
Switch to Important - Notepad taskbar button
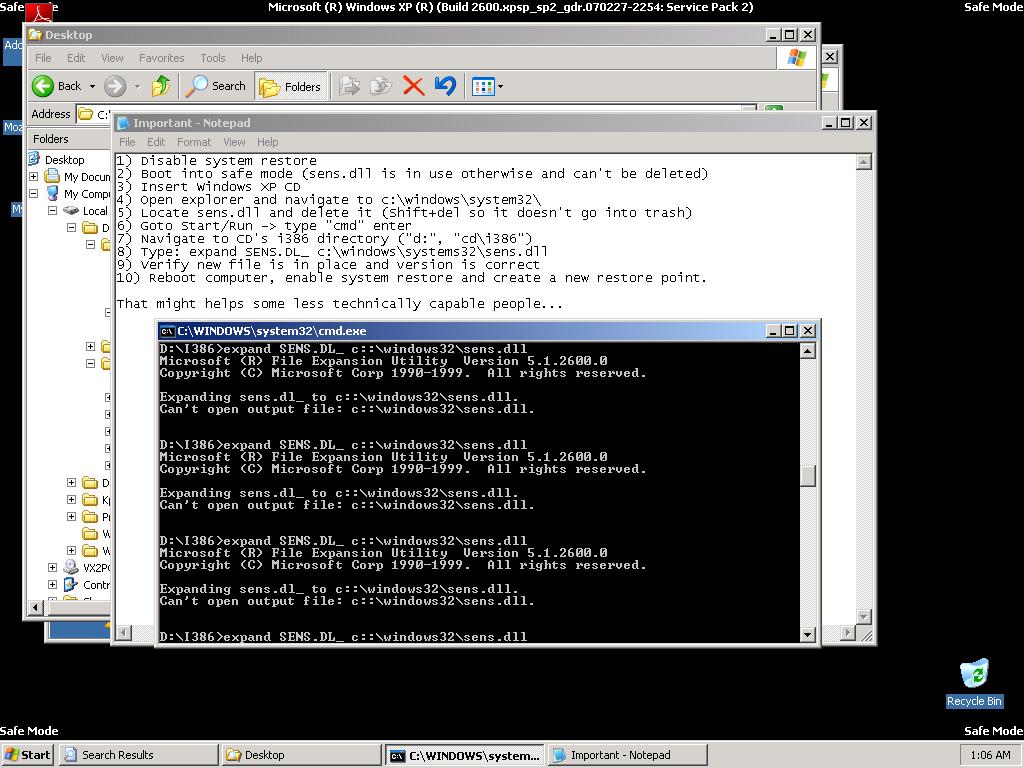pos(627,755)
